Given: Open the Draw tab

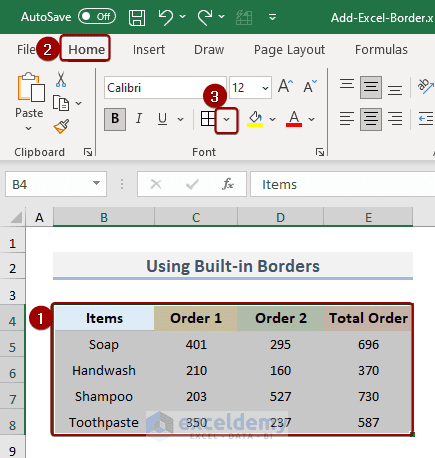Looking at the screenshot, I should [209, 50].
